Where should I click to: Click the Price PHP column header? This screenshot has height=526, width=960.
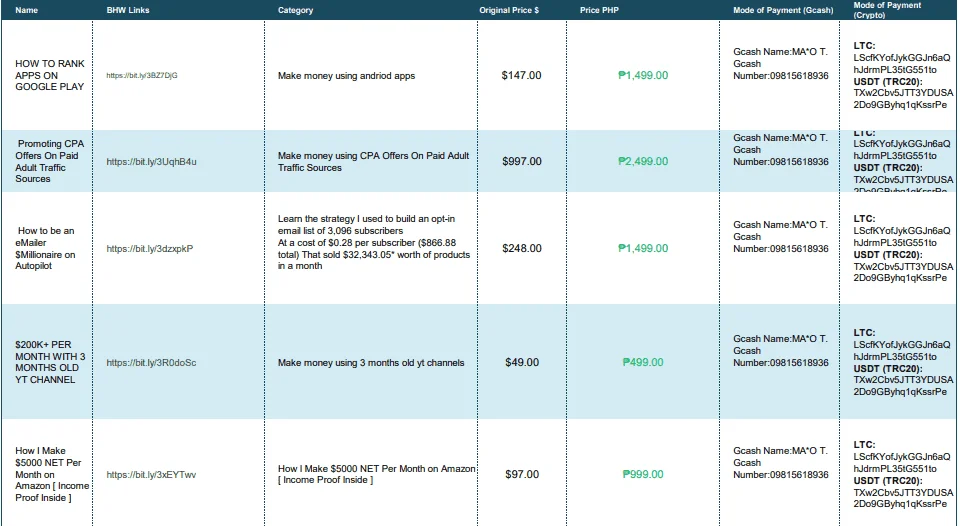pyautogui.click(x=599, y=10)
